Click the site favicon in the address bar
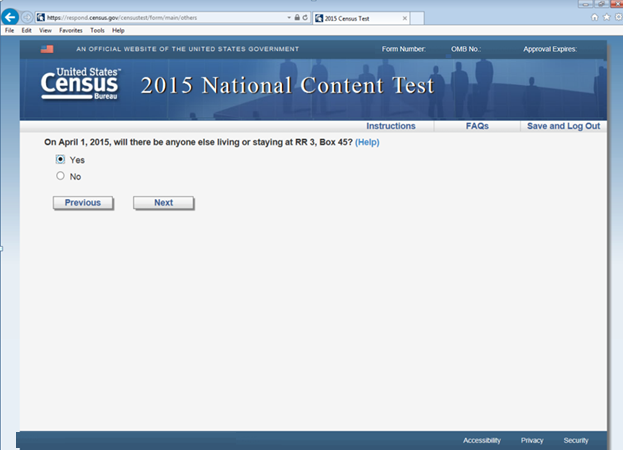The width and height of the screenshot is (623, 450). pyautogui.click(x=41, y=17)
